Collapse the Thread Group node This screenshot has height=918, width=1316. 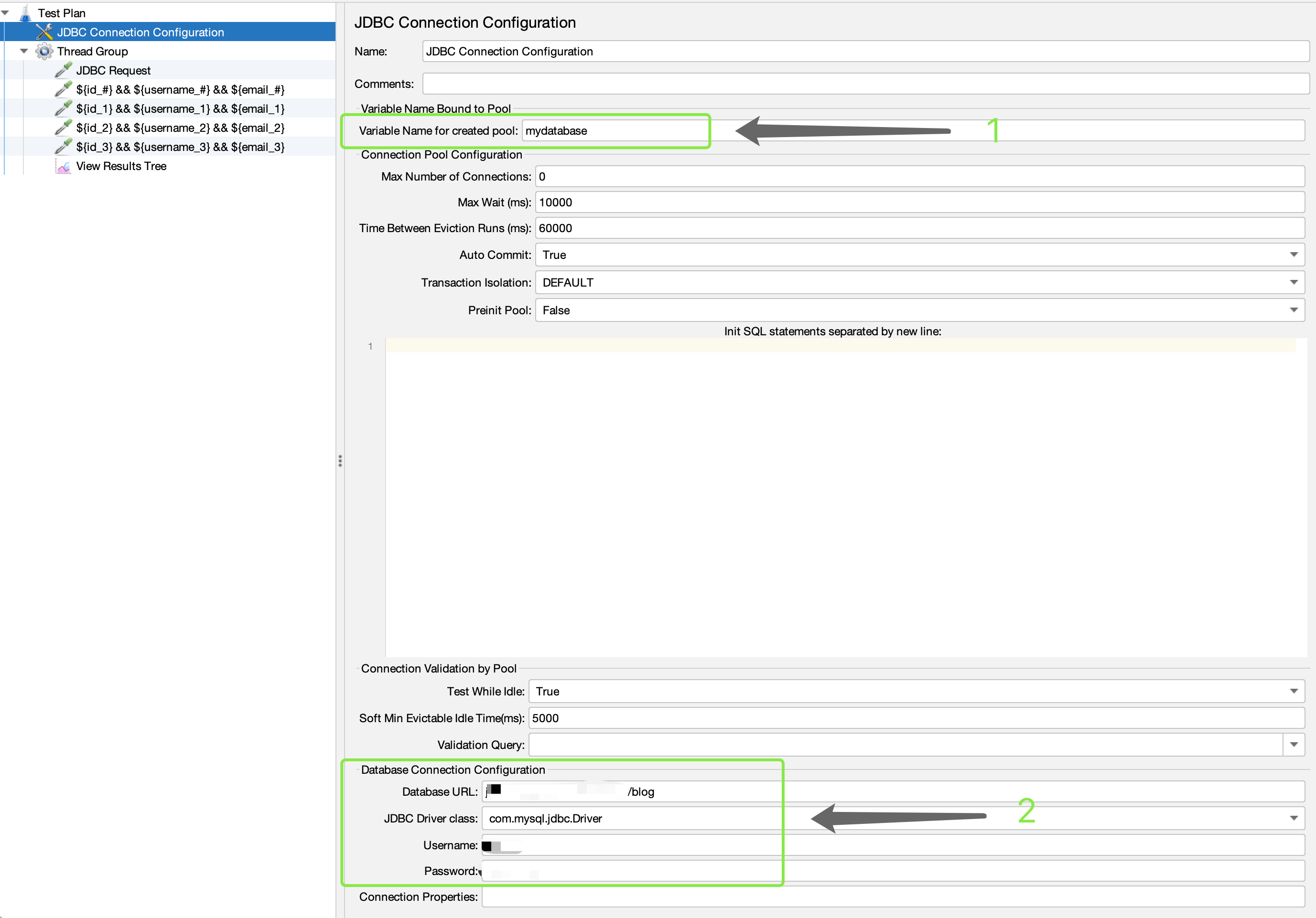24,51
